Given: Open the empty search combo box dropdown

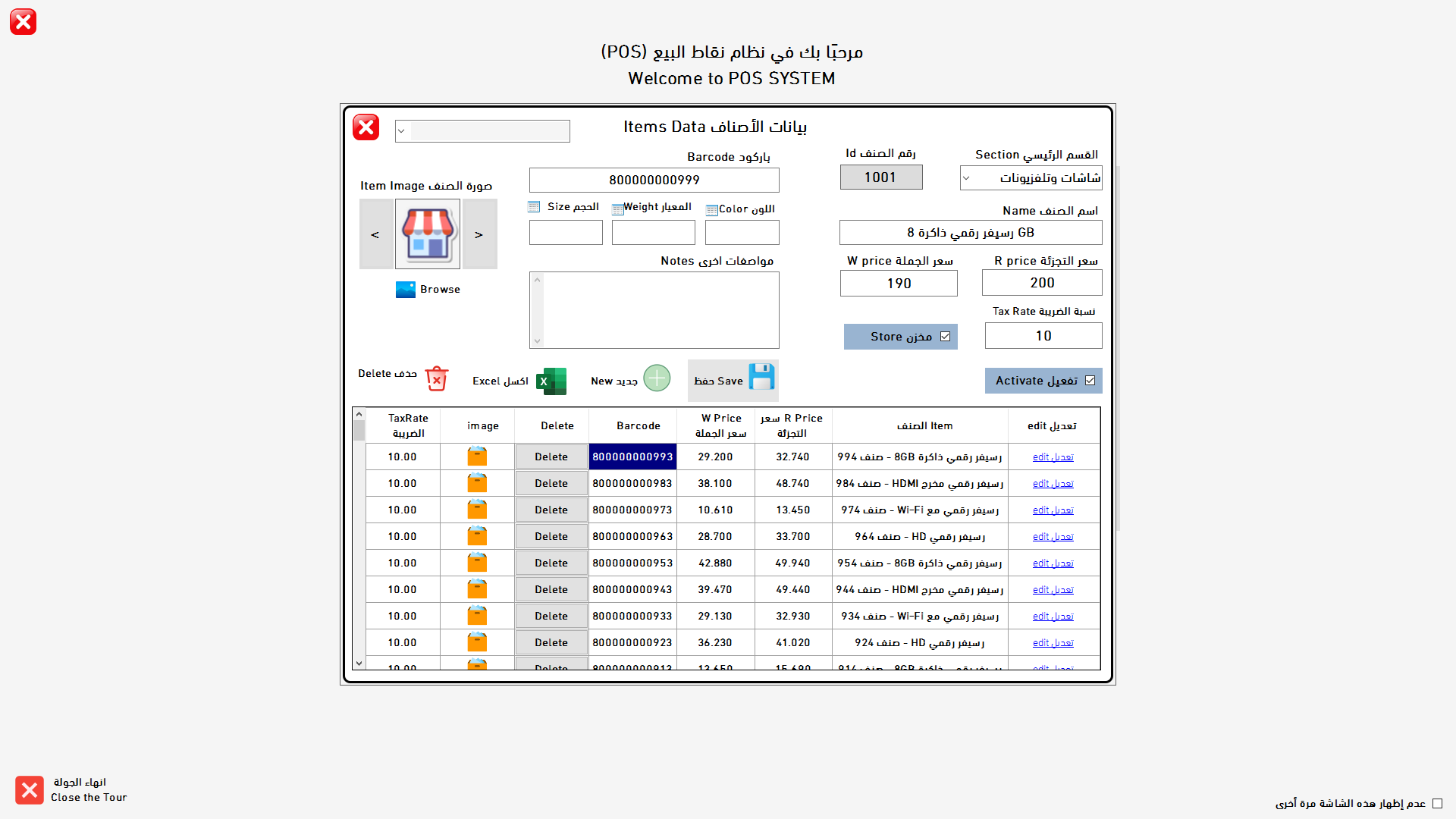Looking at the screenshot, I should point(402,130).
